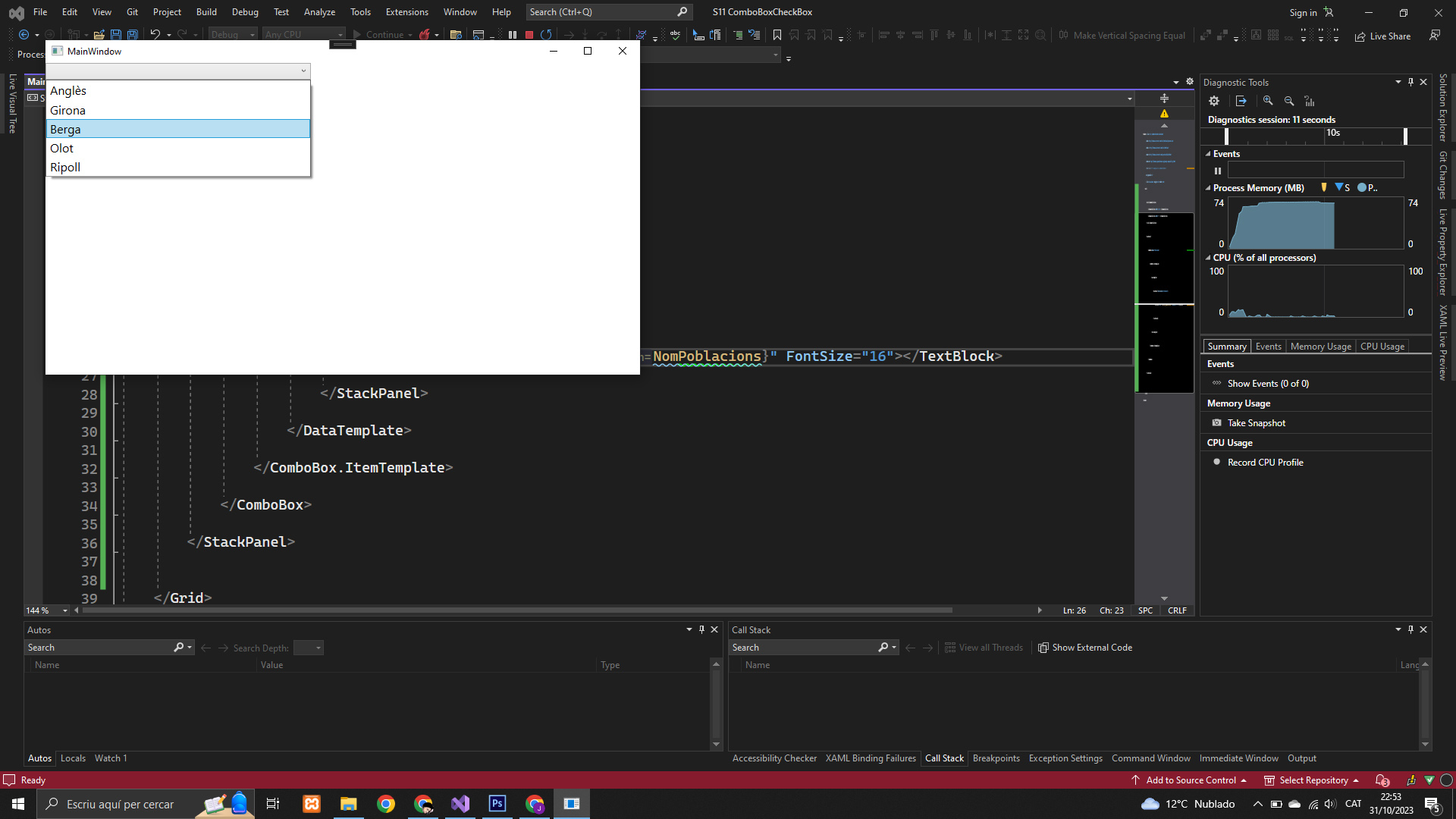This screenshot has width=1456, height=819.
Task: Click the right selection handle on diagnostics timeline
Action: click(1405, 136)
